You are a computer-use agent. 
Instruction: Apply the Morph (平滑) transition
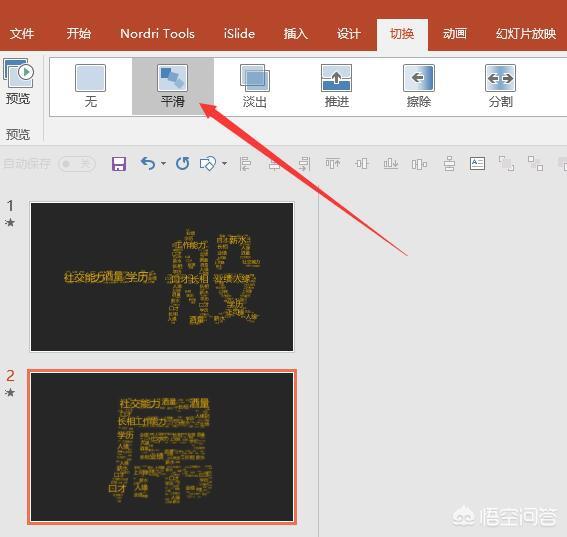coord(172,86)
